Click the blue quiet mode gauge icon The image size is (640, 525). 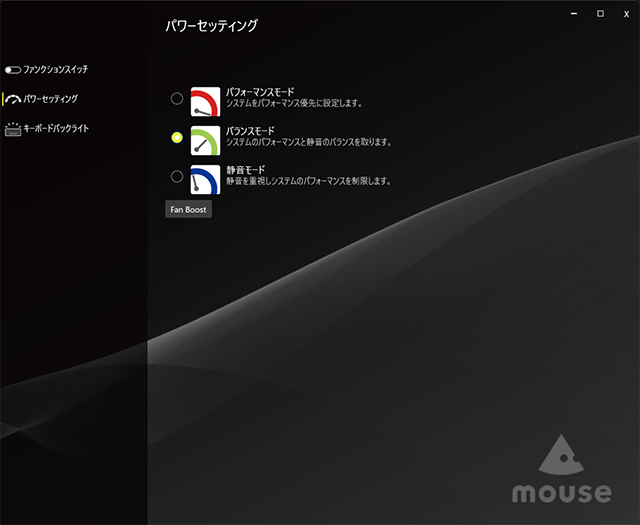click(x=205, y=179)
